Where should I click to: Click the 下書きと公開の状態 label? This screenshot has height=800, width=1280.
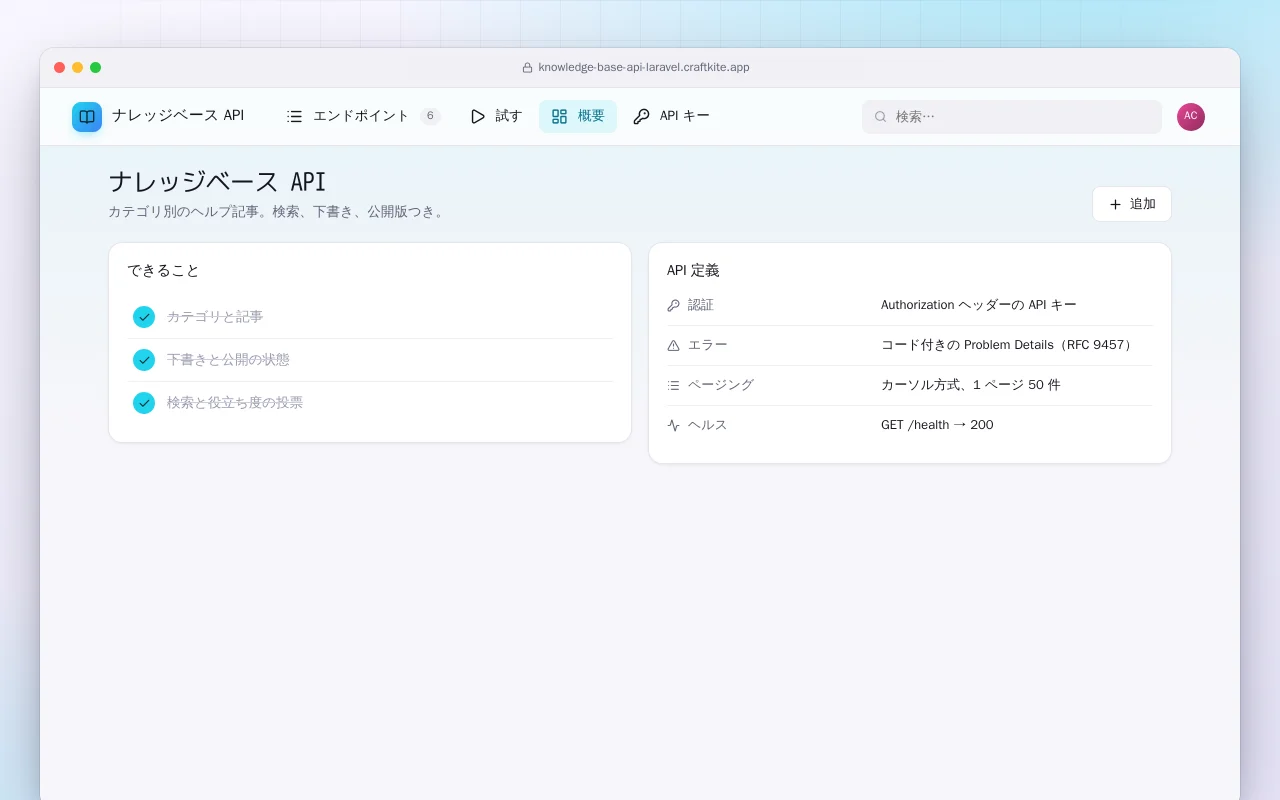click(x=228, y=360)
